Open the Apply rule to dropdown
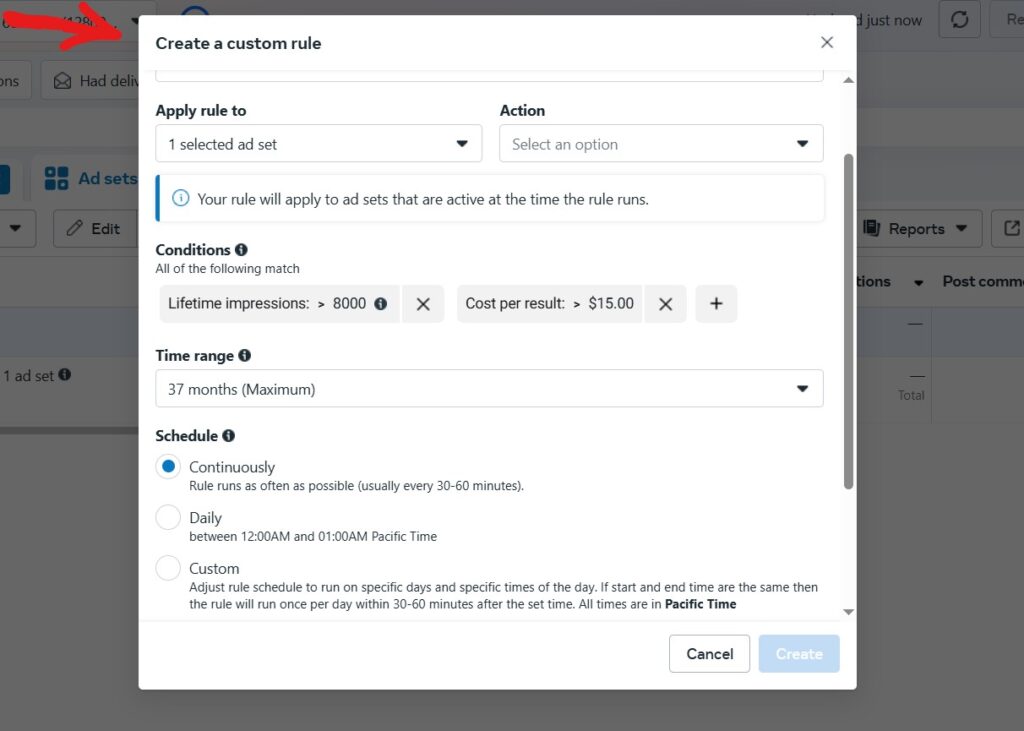The height and width of the screenshot is (731, 1024). (319, 144)
